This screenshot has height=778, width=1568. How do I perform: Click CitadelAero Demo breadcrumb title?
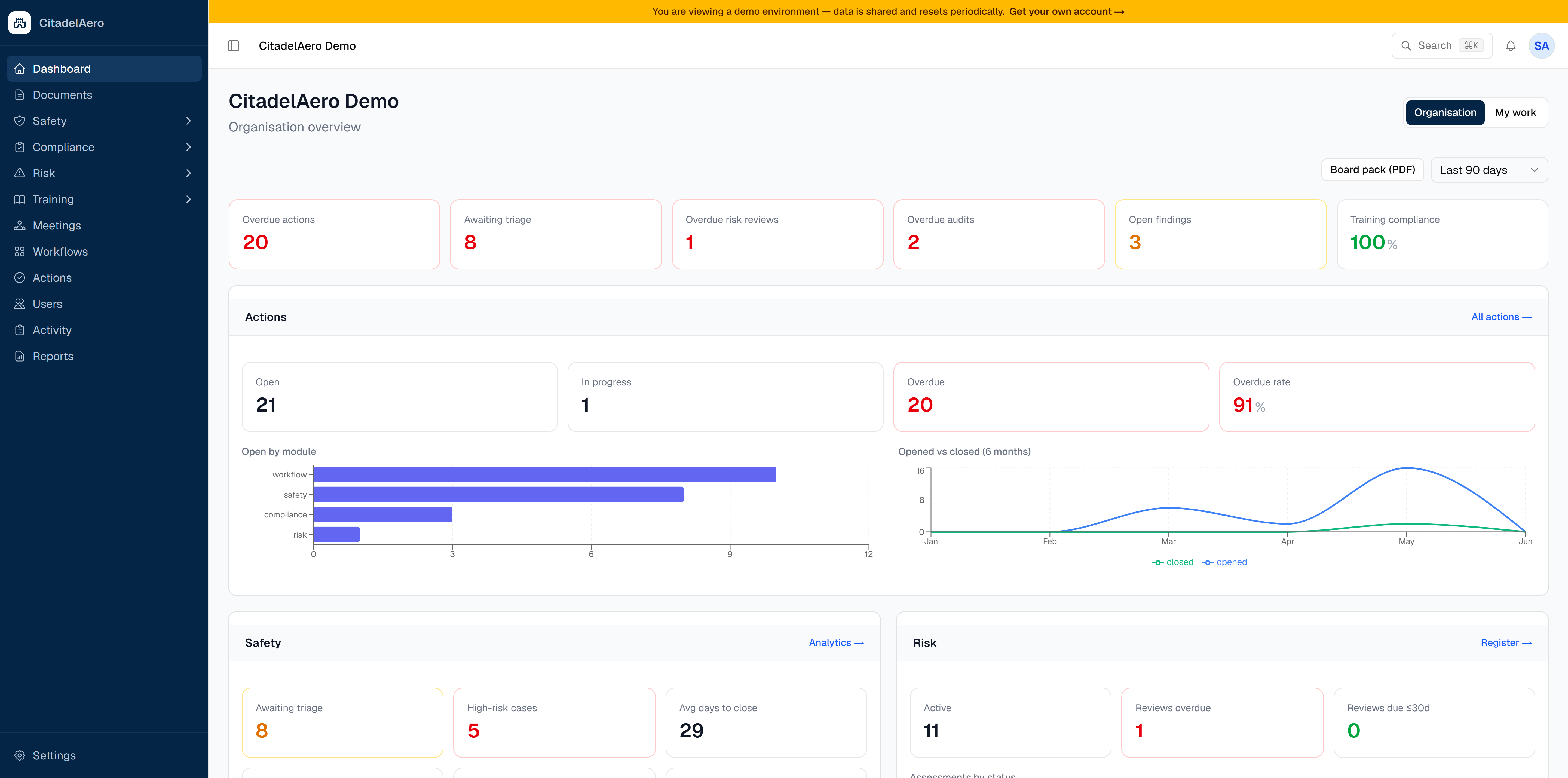point(307,46)
